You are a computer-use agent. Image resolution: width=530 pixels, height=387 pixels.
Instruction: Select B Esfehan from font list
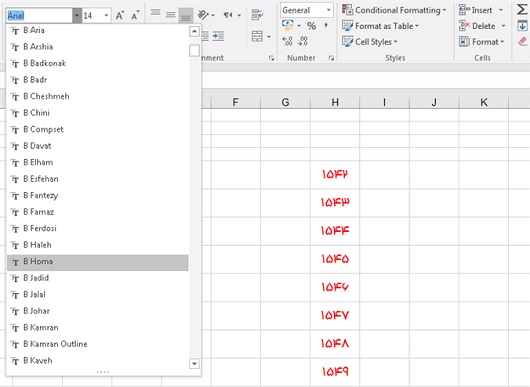pyautogui.click(x=97, y=179)
